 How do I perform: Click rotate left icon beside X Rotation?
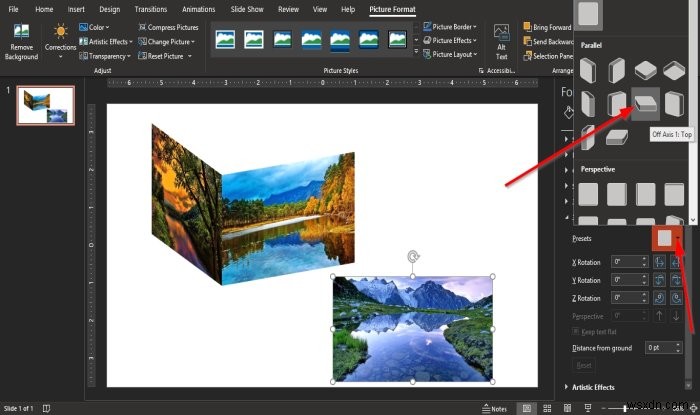coord(659,262)
